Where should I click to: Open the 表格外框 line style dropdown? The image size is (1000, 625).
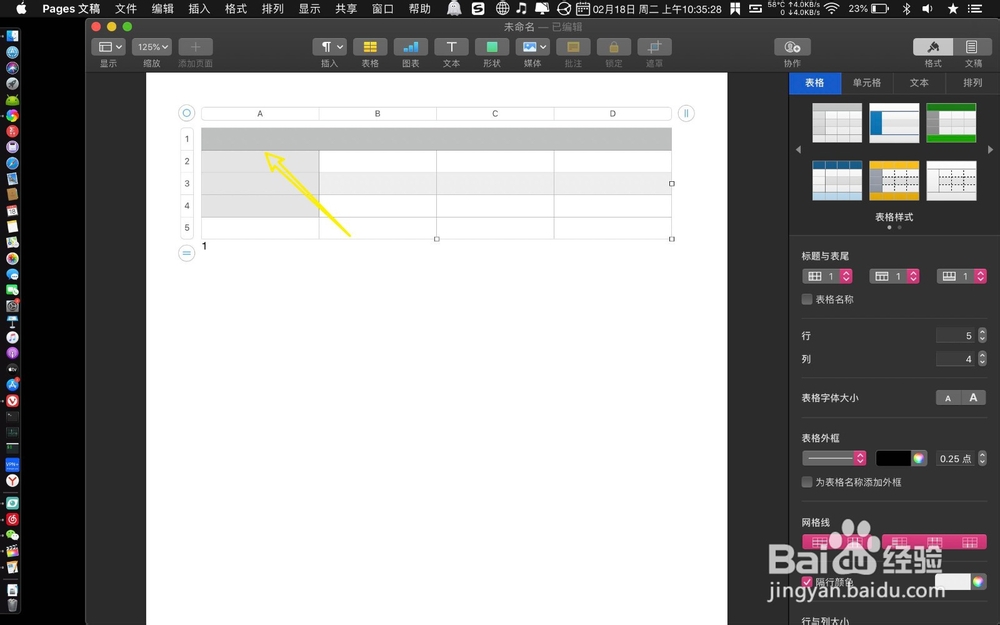pos(834,458)
